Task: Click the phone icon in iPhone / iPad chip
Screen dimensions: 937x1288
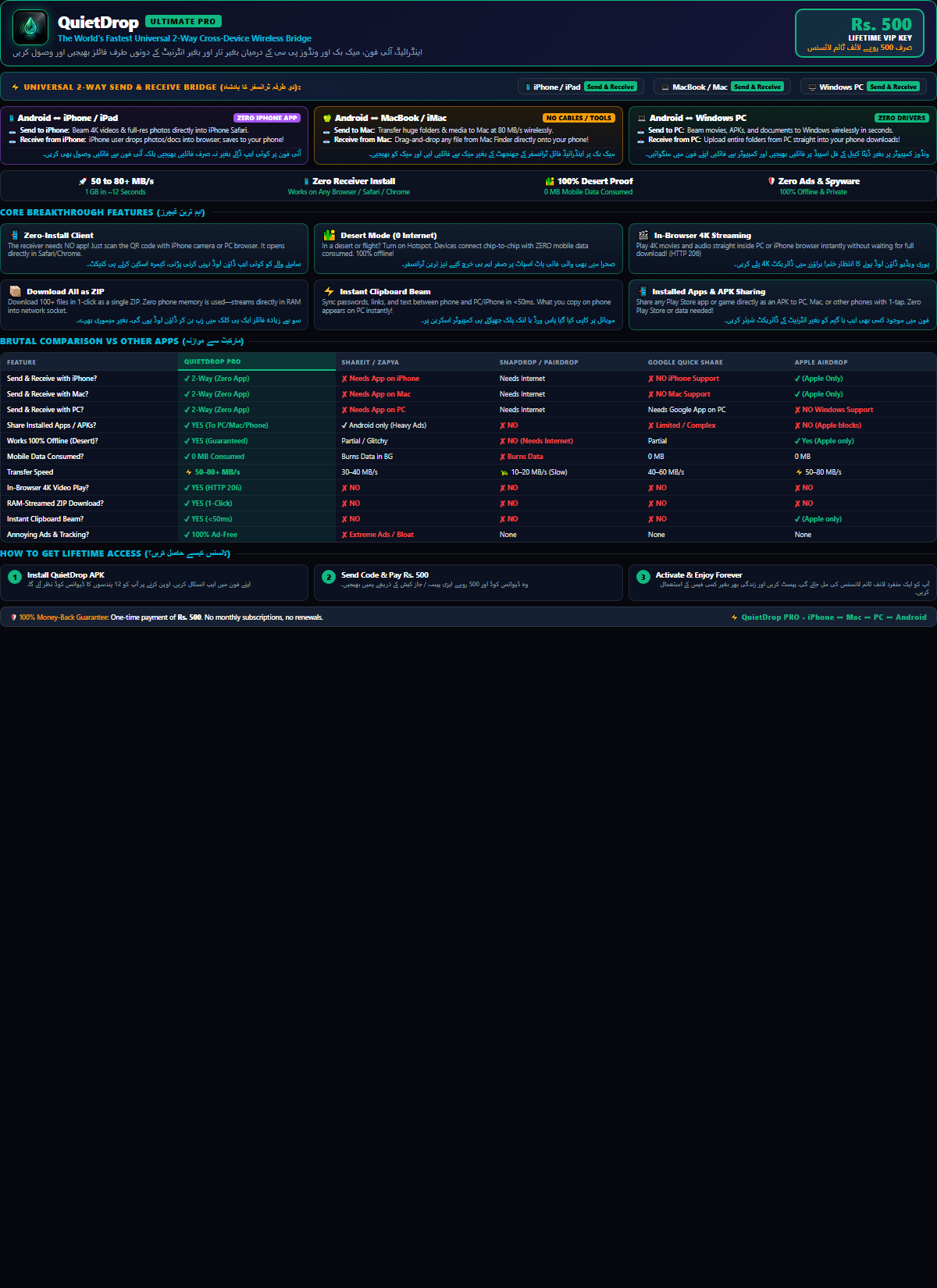Action: pyautogui.click(x=528, y=87)
